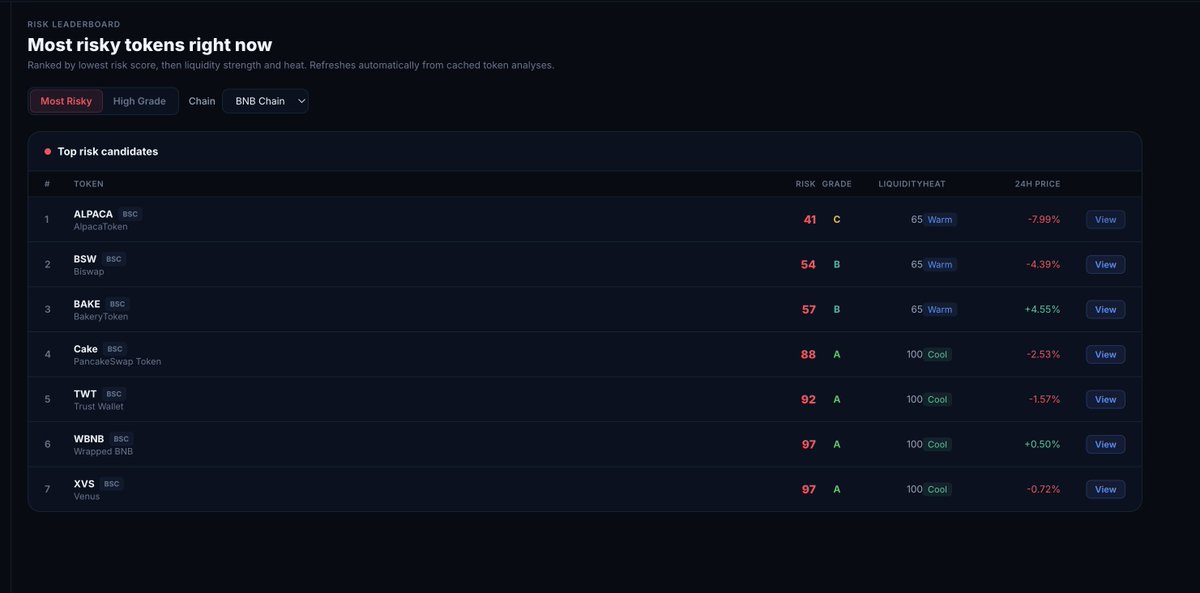Open View for BAKE token
This screenshot has height=593, width=1200.
[x=1105, y=310]
